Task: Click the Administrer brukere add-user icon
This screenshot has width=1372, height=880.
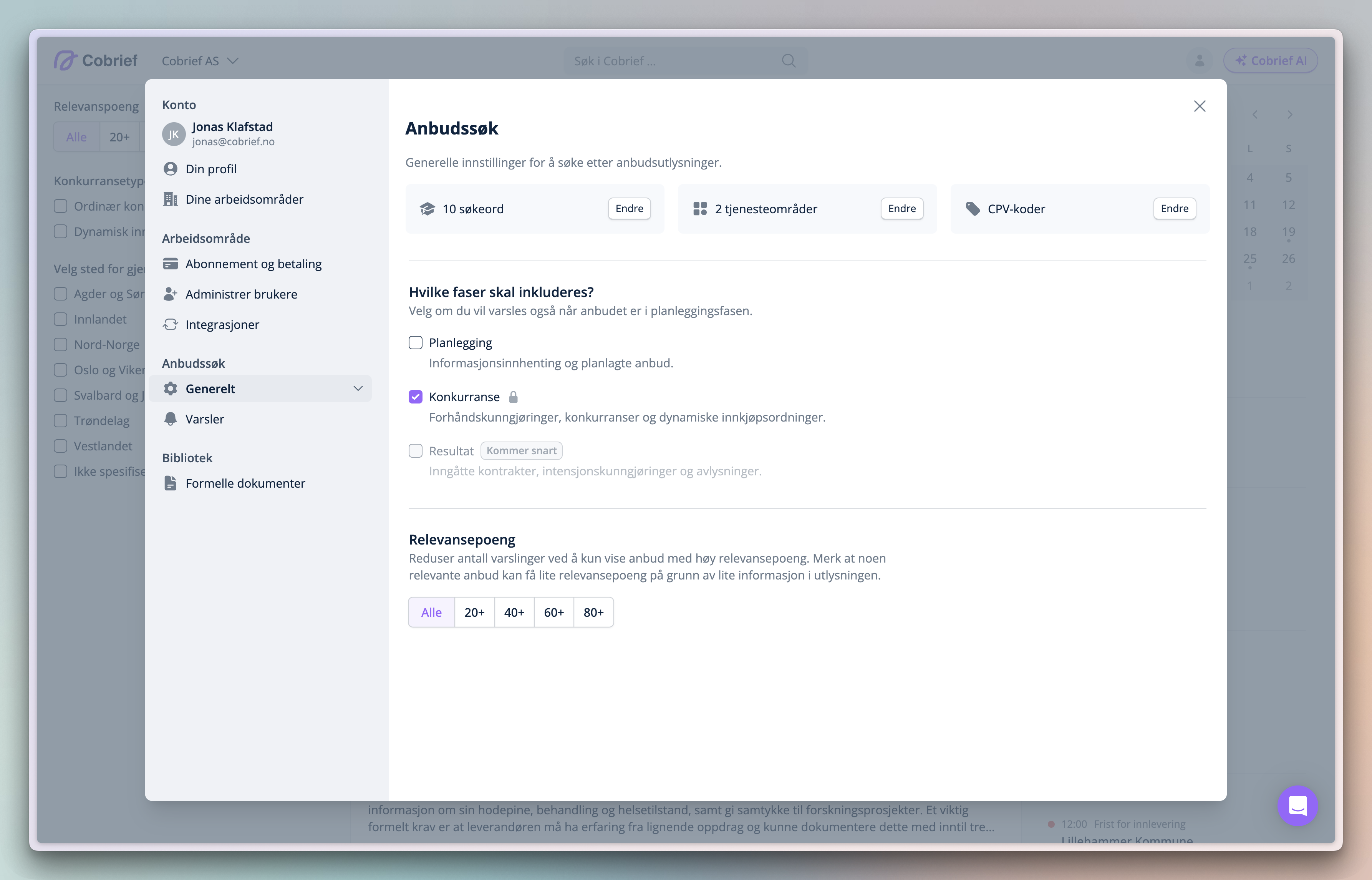Action: click(x=170, y=294)
